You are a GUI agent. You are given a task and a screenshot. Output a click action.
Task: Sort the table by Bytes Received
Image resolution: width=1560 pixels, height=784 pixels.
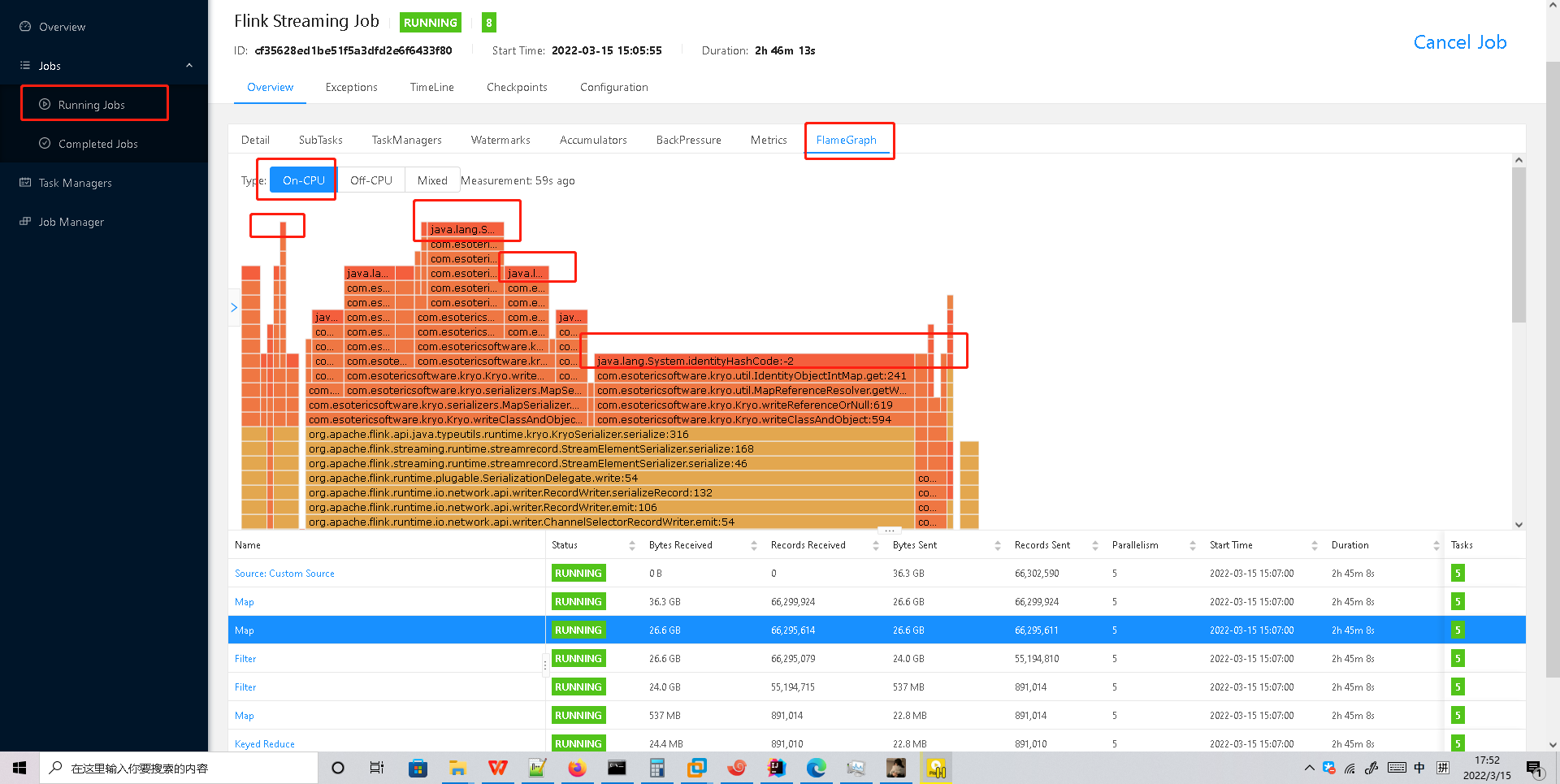pos(753,545)
